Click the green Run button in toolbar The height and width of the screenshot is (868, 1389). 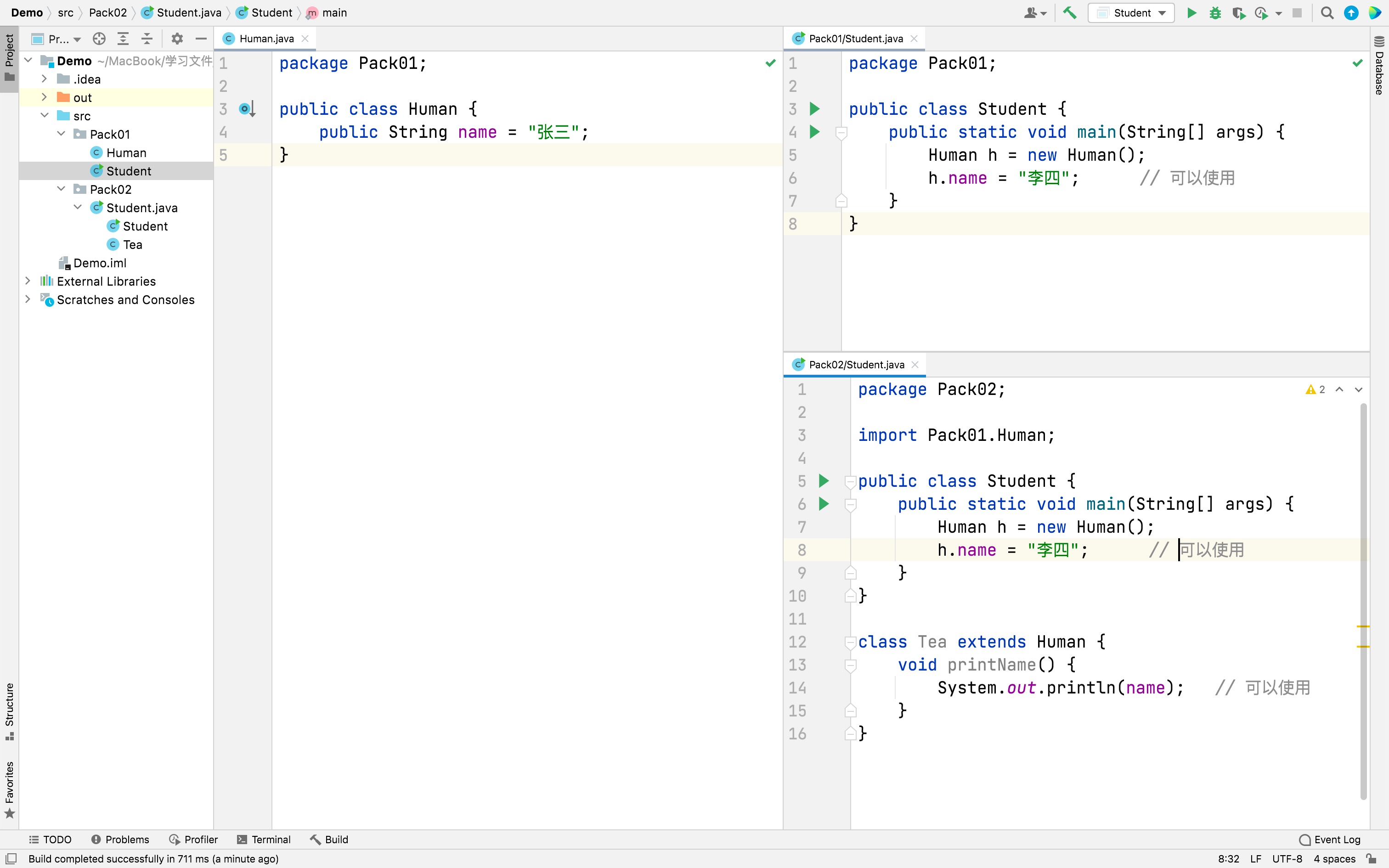1191,13
